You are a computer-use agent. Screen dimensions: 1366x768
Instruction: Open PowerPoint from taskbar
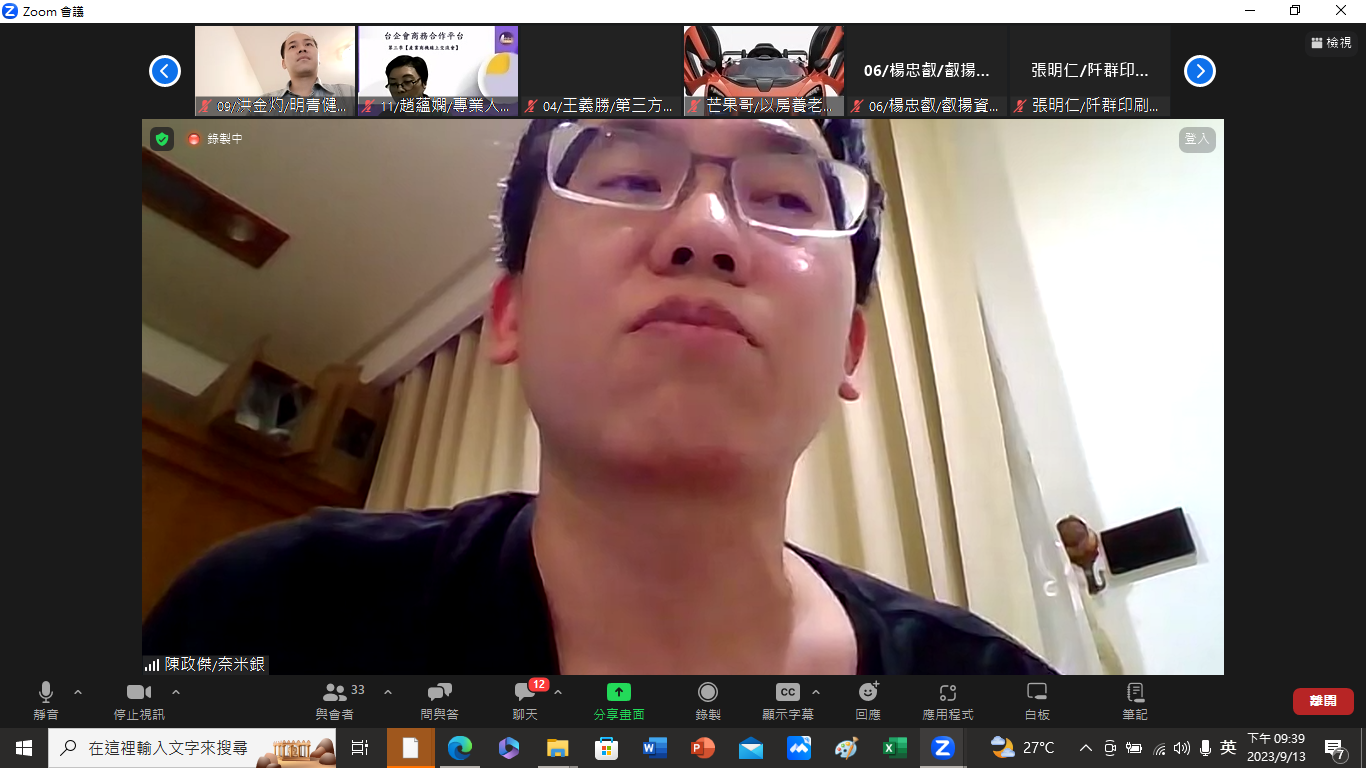[x=703, y=747]
